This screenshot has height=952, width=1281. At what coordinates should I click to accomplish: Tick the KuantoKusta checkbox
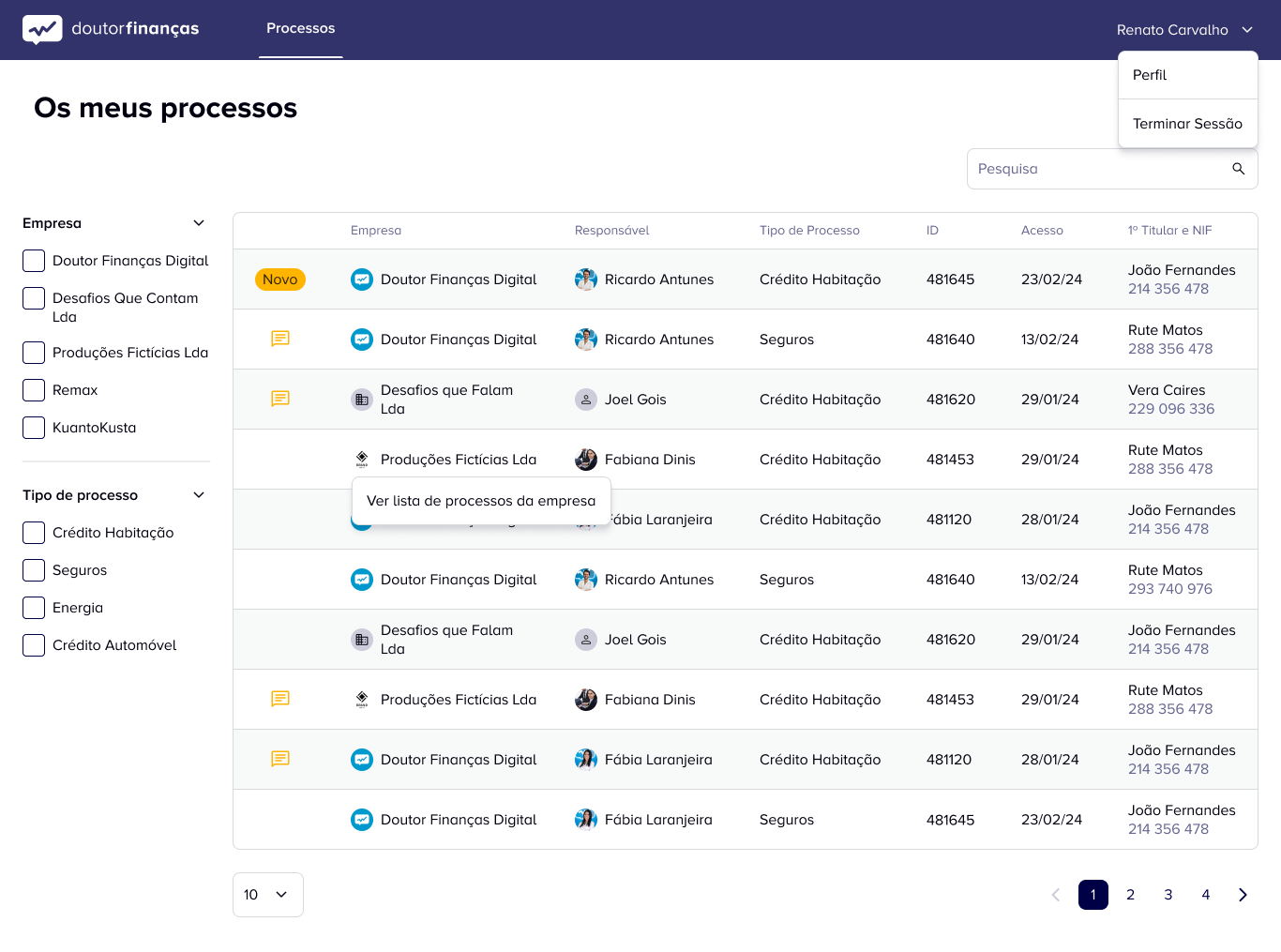34,428
